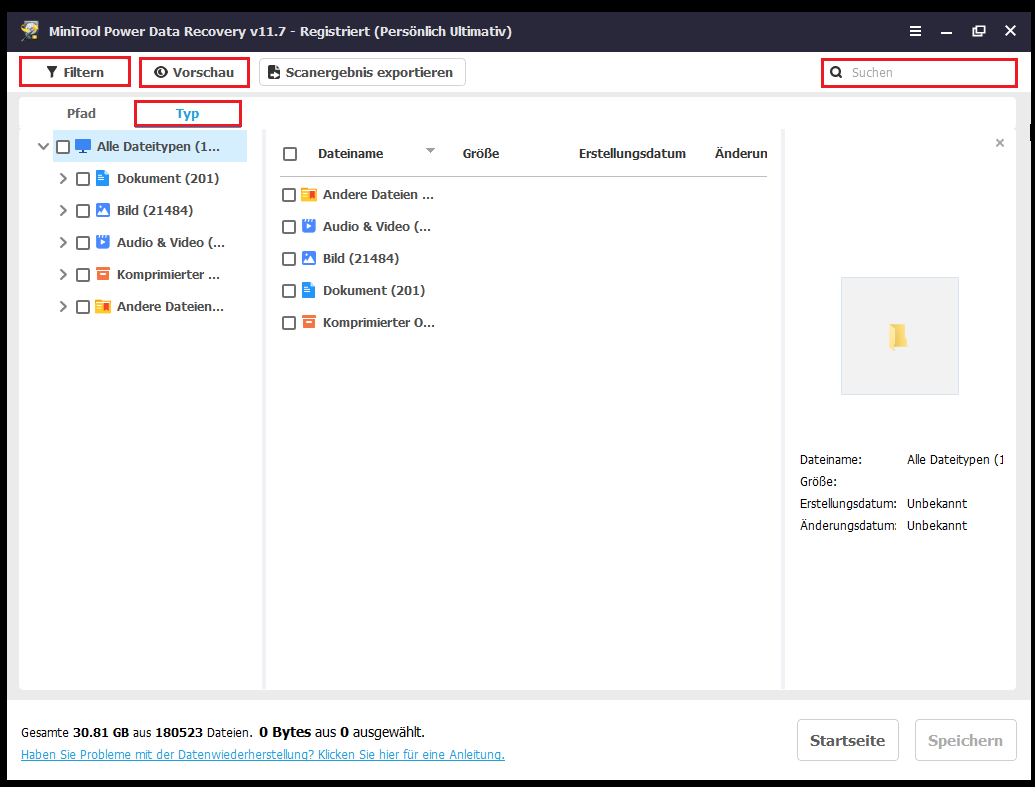This screenshot has height=787, width=1035.
Task: Check the Bild (21484) tree checkbox
Action: pos(83,211)
